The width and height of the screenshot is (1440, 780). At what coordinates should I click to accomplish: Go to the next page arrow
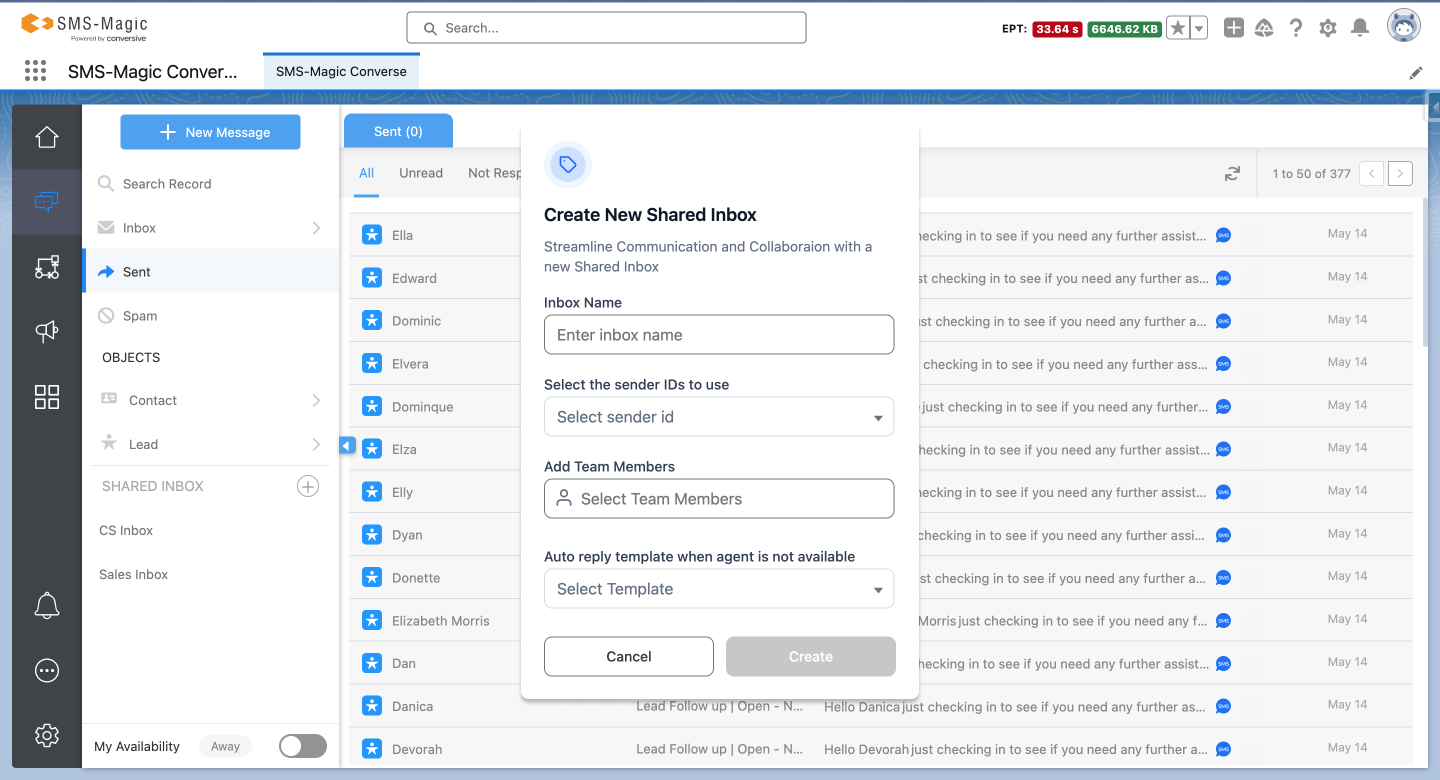[x=1400, y=173]
